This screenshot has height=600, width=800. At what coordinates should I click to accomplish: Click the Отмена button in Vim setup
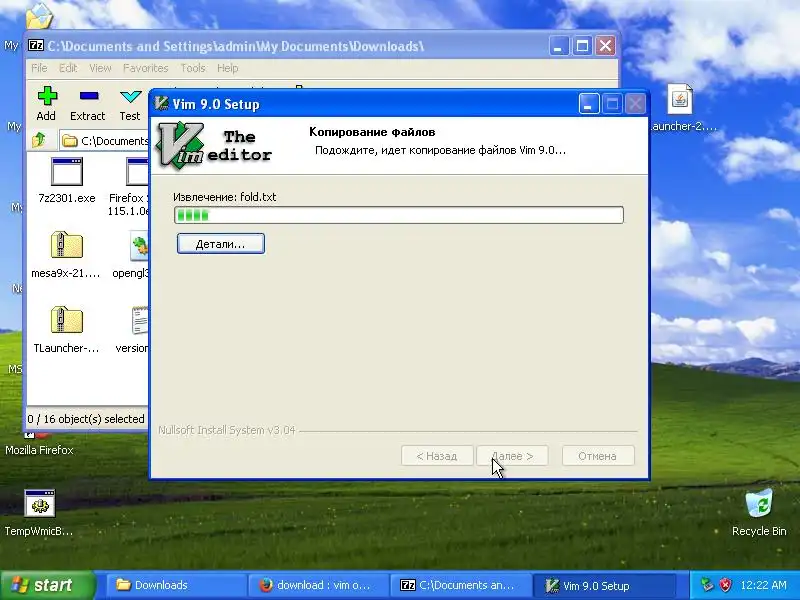598,456
